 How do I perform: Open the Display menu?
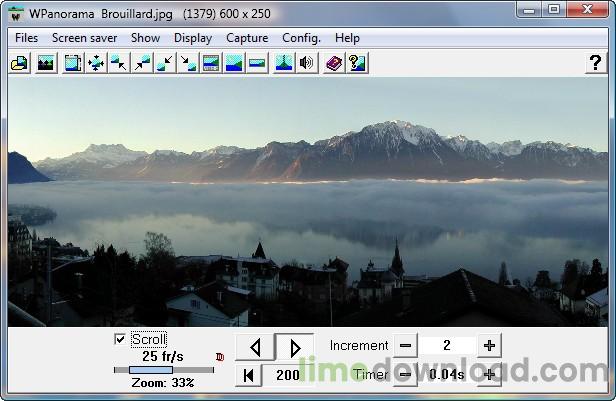coord(193,38)
